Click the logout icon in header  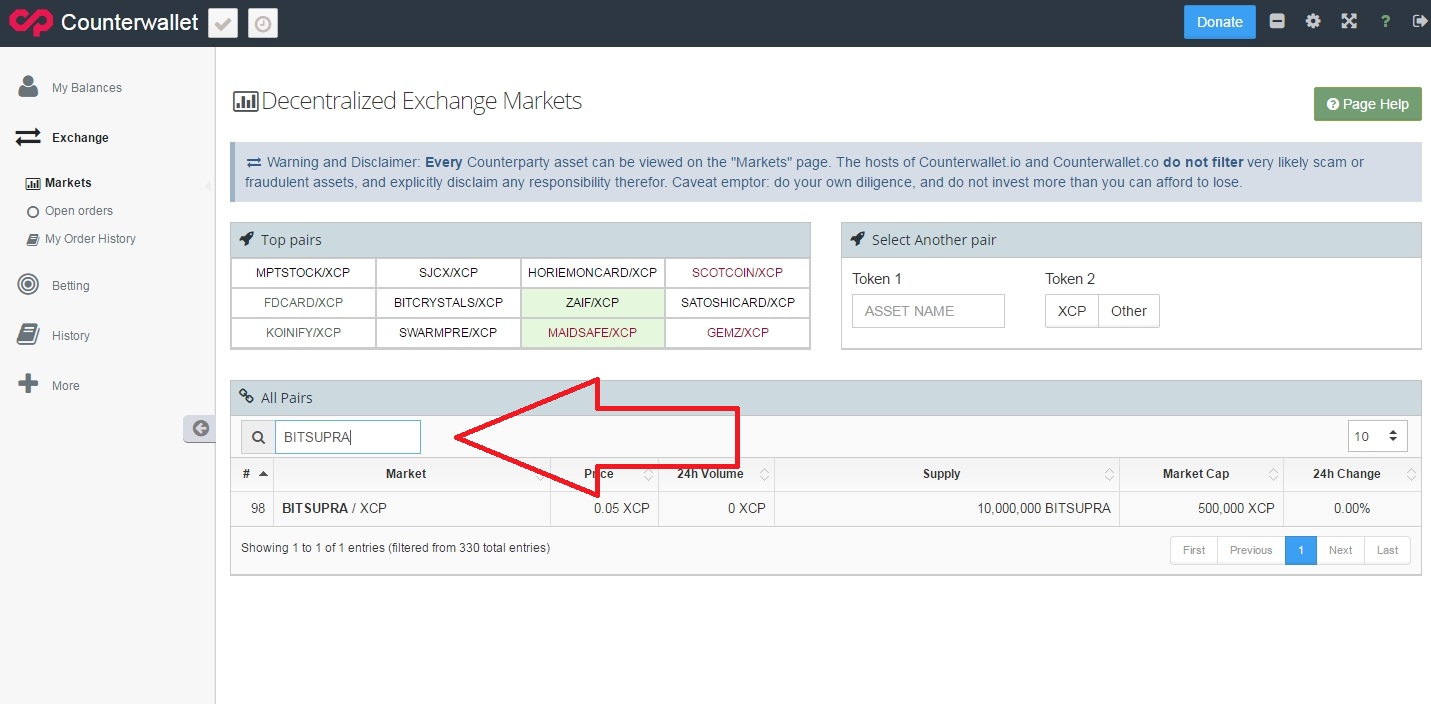click(x=1419, y=21)
